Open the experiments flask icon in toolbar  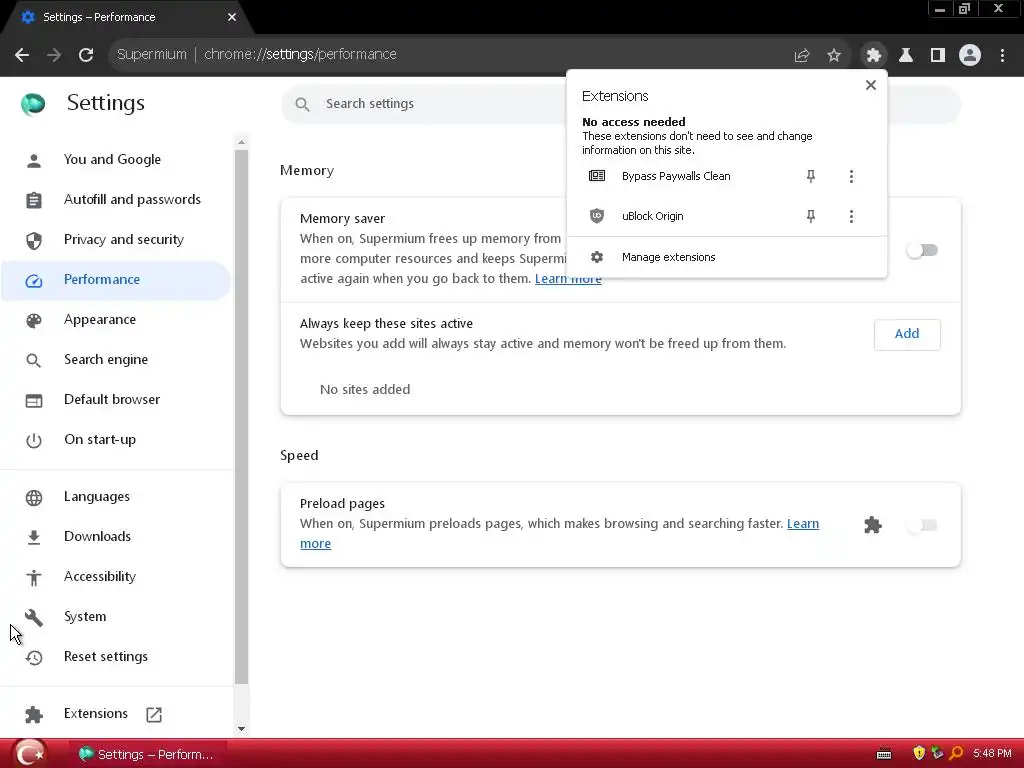[x=906, y=55]
